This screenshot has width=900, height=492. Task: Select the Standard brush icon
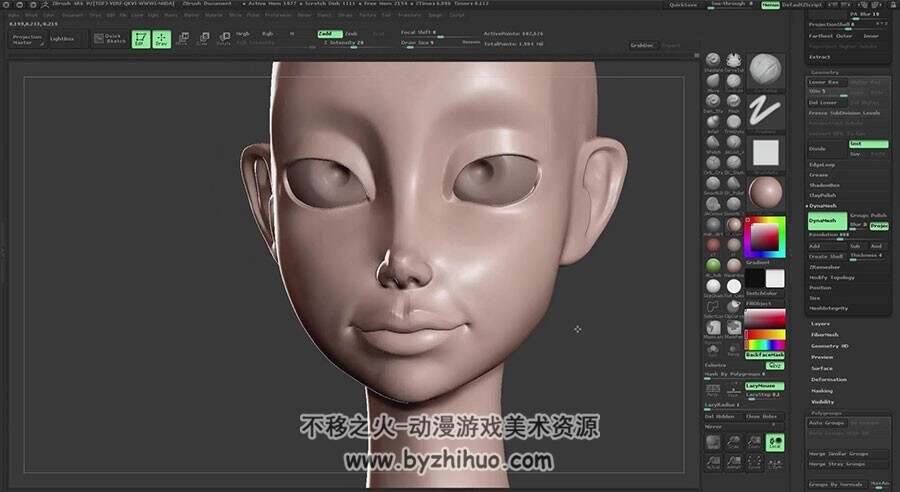[713, 60]
